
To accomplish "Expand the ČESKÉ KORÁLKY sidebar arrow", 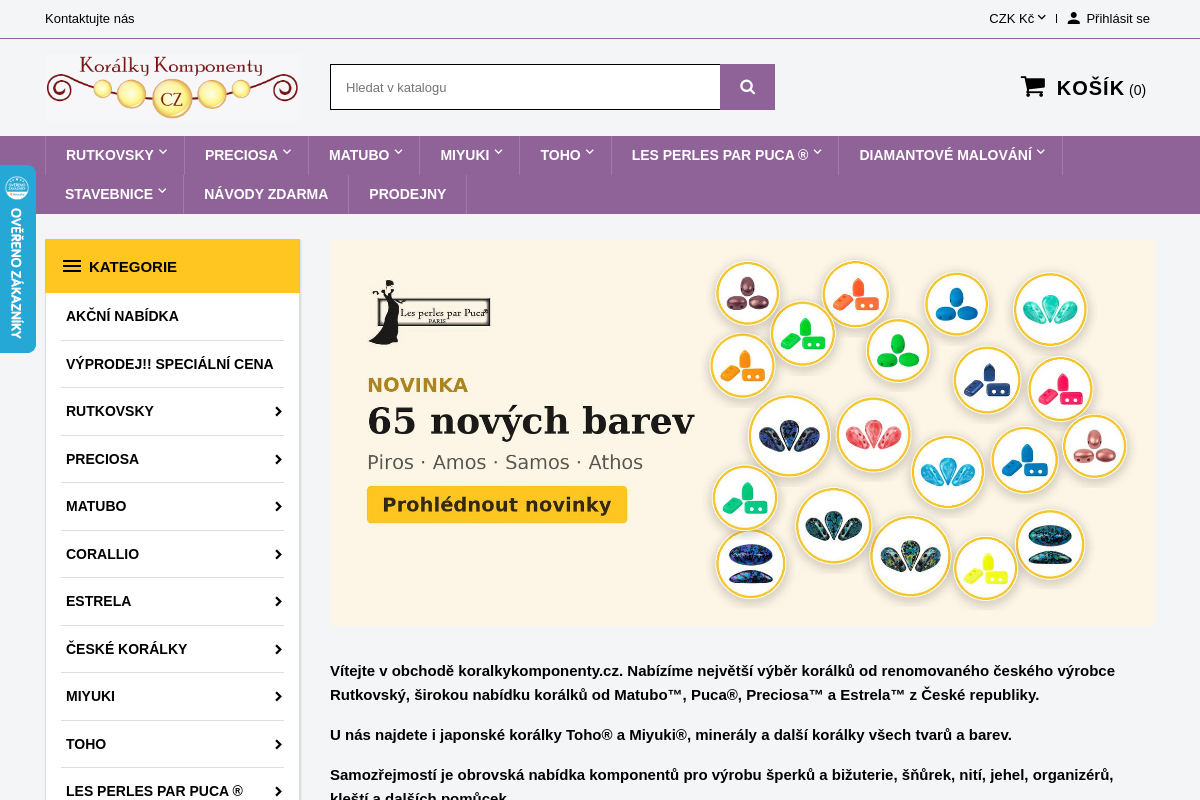I will coord(278,649).
